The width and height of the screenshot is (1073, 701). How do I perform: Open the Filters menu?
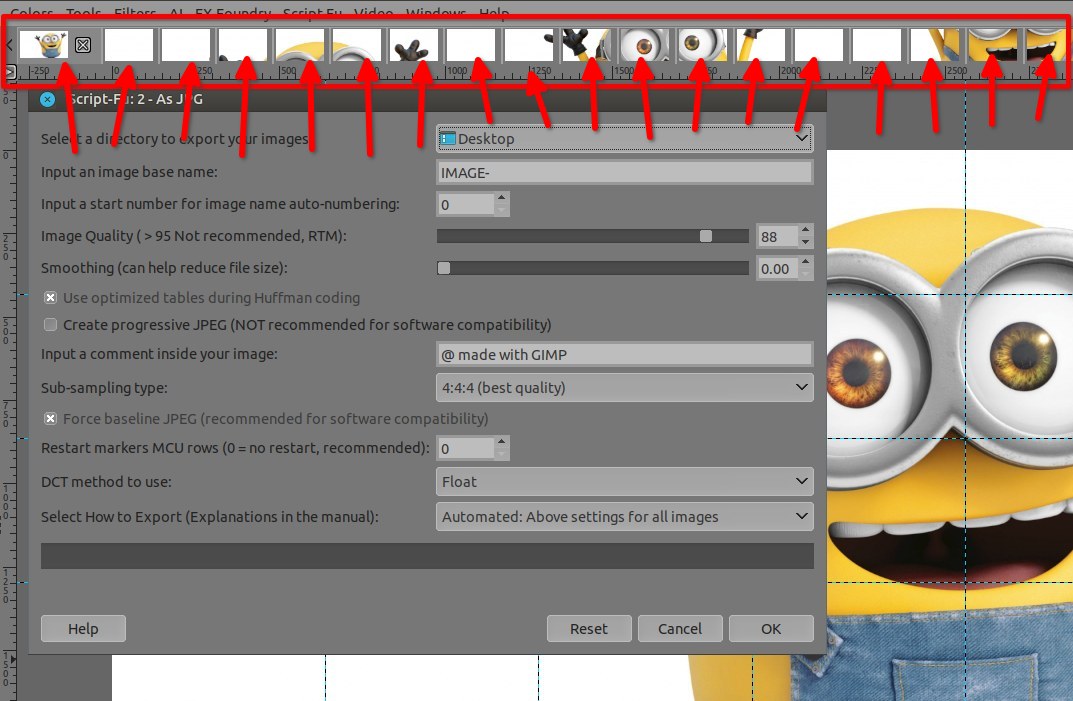point(135,12)
